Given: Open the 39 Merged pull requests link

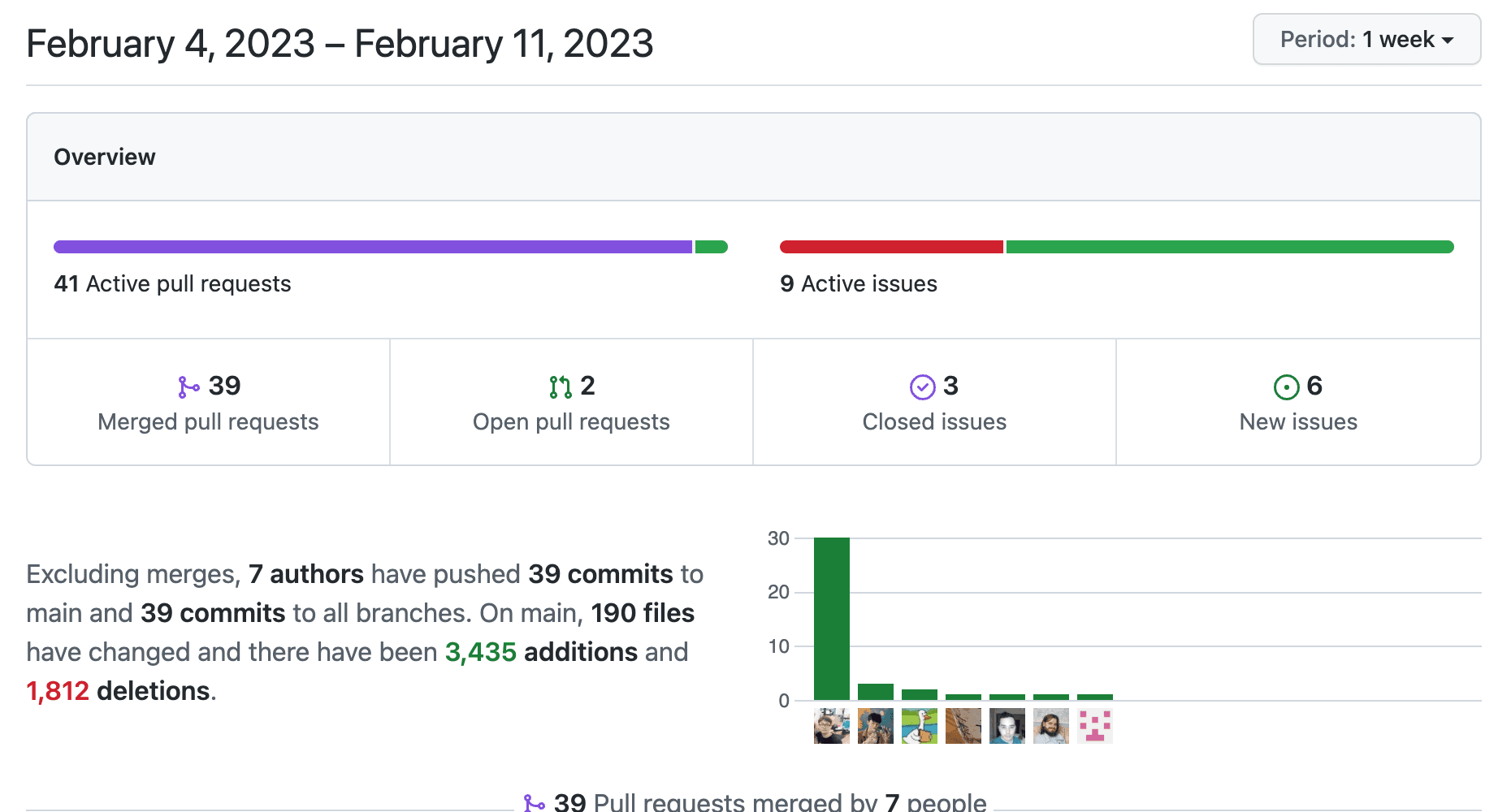Looking at the screenshot, I should click(x=208, y=403).
